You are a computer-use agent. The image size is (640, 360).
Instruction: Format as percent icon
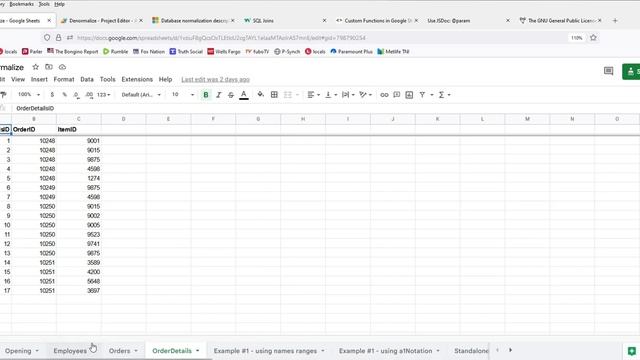tap(64, 95)
